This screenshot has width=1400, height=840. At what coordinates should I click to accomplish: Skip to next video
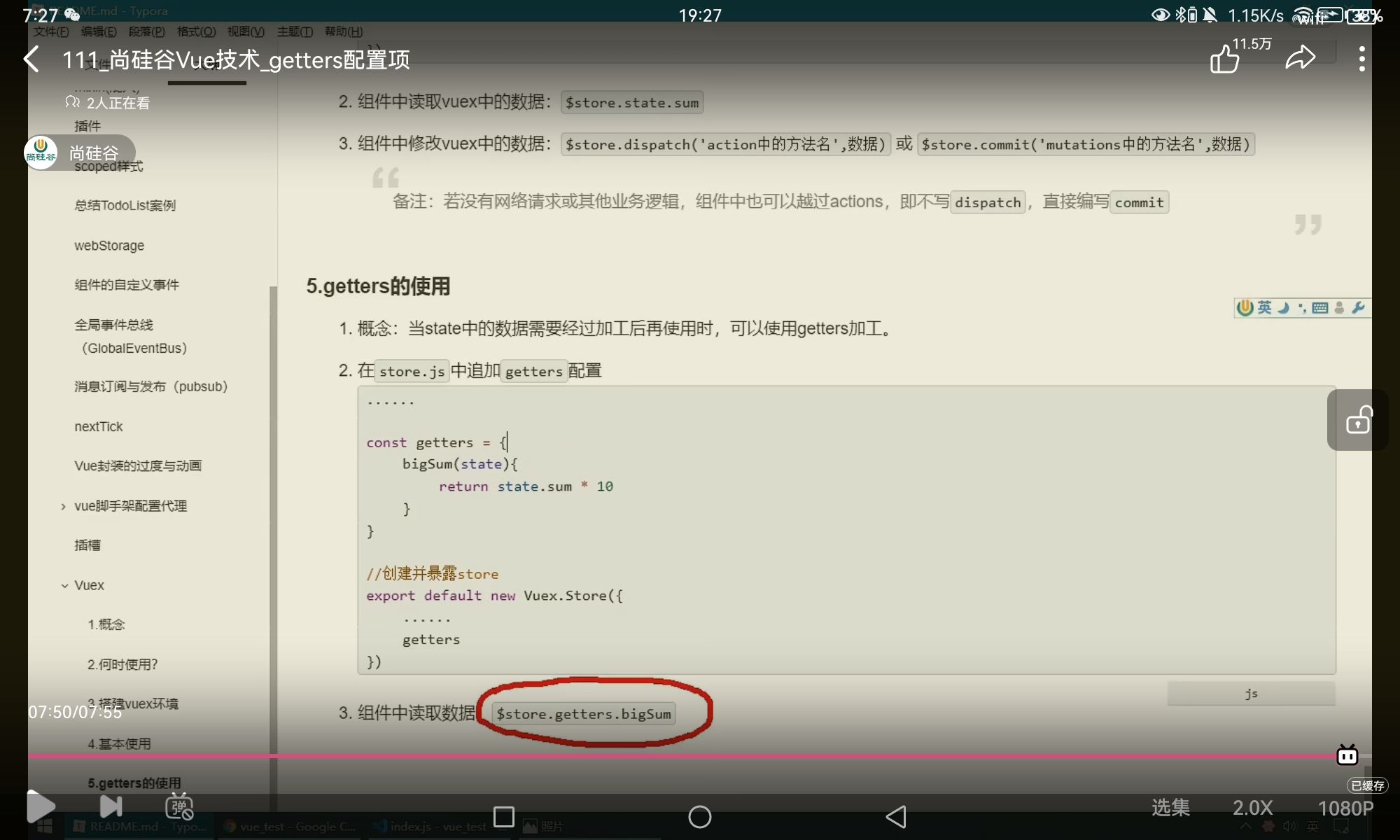111,807
